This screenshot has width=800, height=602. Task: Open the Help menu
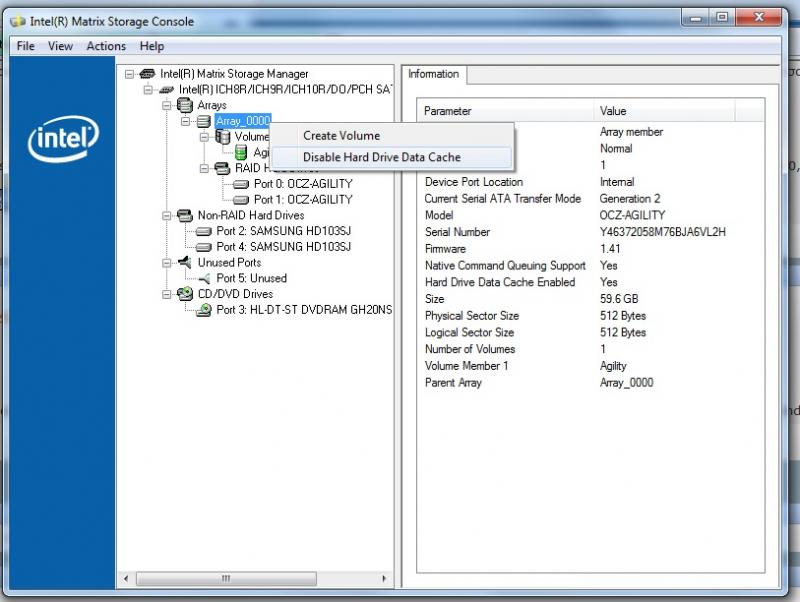pyautogui.click(x=152, y=46)
